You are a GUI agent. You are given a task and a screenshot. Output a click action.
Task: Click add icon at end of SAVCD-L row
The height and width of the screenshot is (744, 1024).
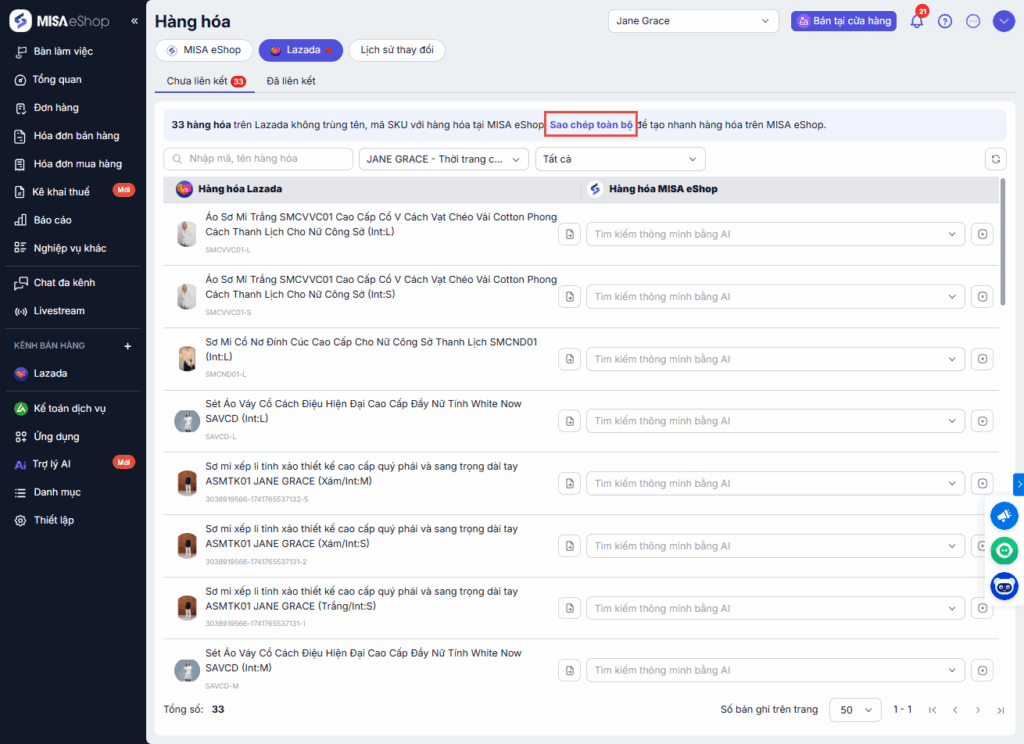(982, 421)
